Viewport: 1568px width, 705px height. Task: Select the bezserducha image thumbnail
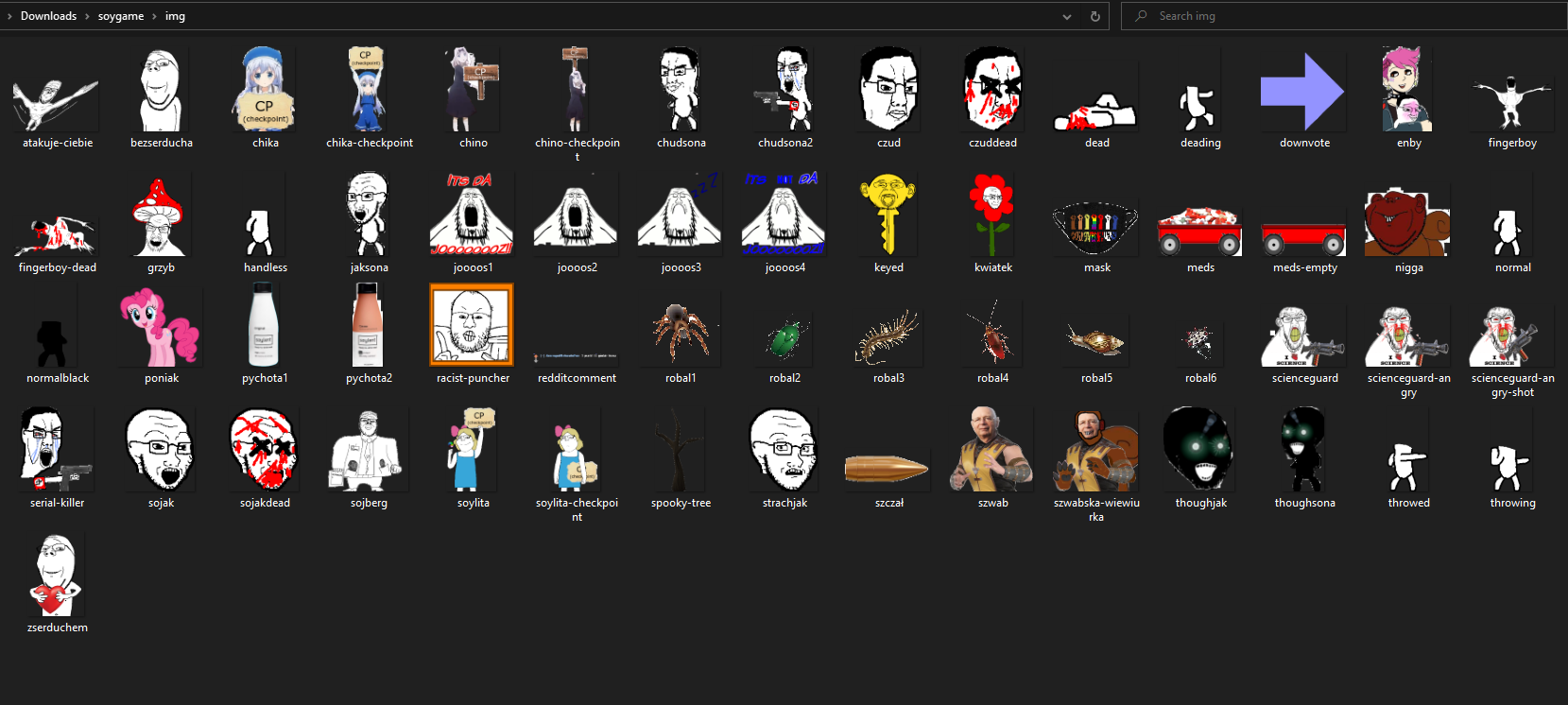(161, 90)
